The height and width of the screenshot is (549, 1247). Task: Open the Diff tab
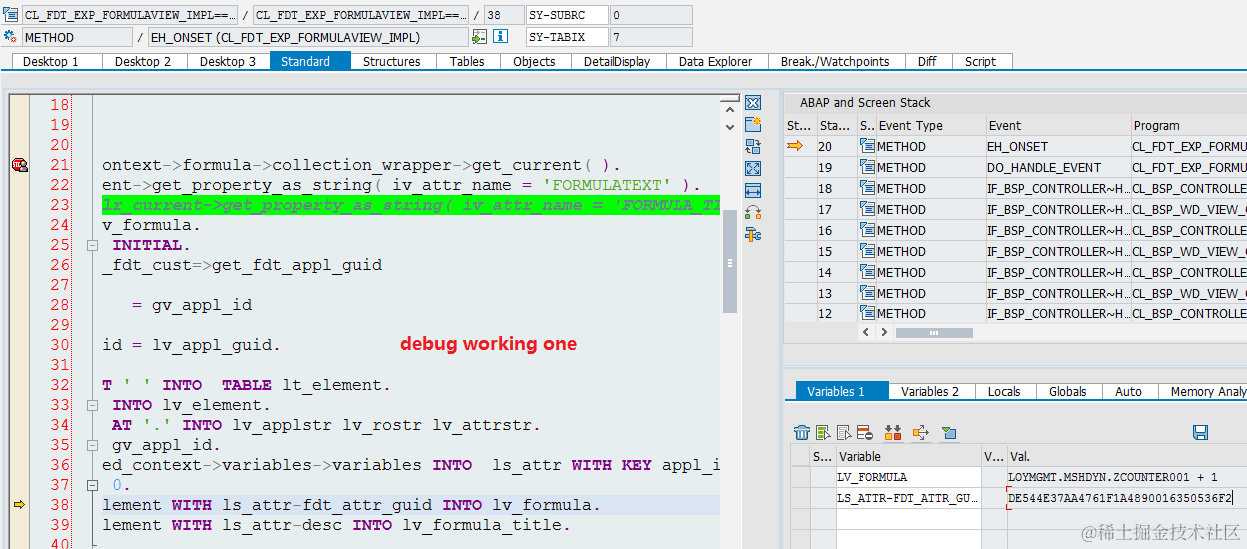927,61
